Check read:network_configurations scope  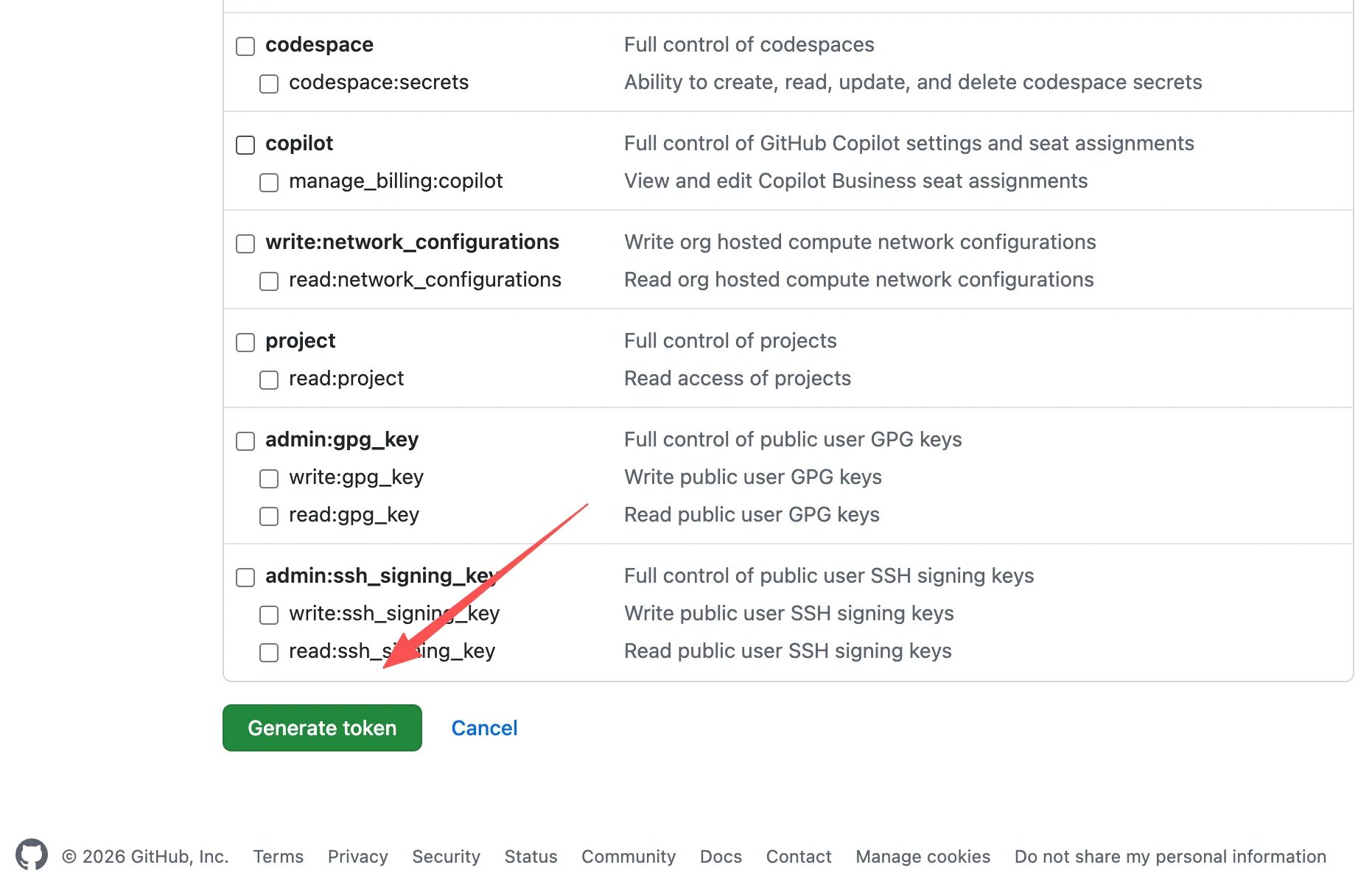269,281
